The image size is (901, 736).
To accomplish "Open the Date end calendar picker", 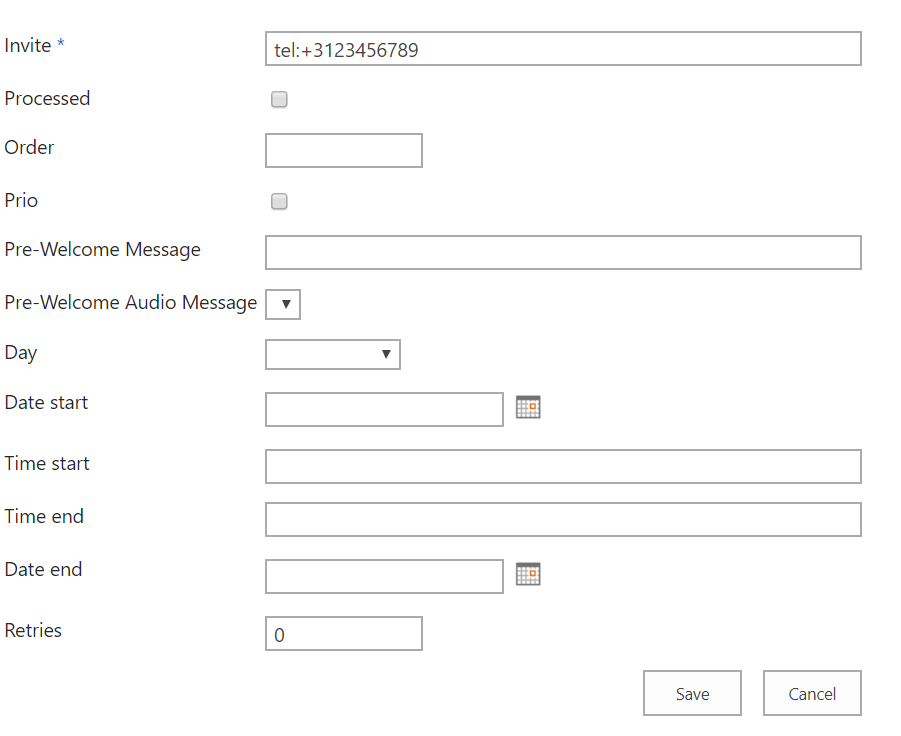I will click(x=528, y=574).
